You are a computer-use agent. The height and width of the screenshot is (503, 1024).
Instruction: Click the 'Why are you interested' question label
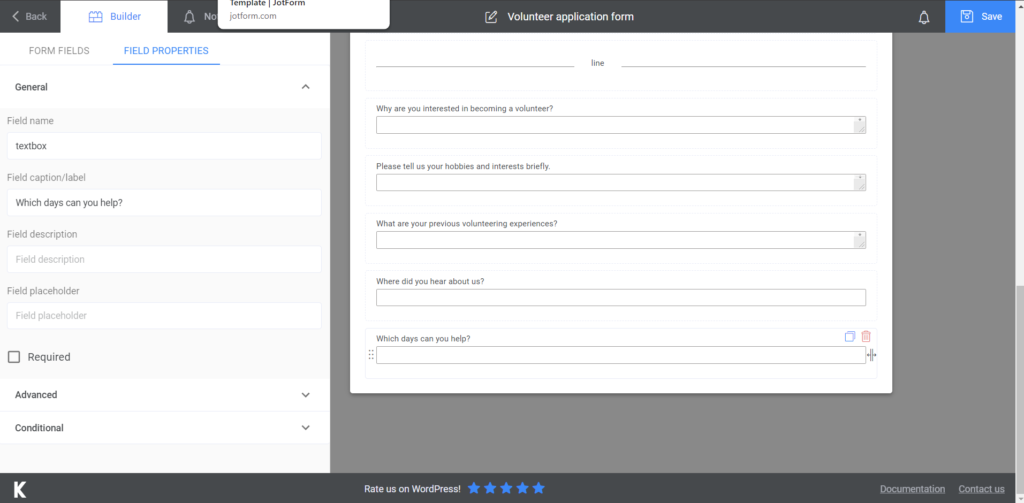tap(465, 108)
